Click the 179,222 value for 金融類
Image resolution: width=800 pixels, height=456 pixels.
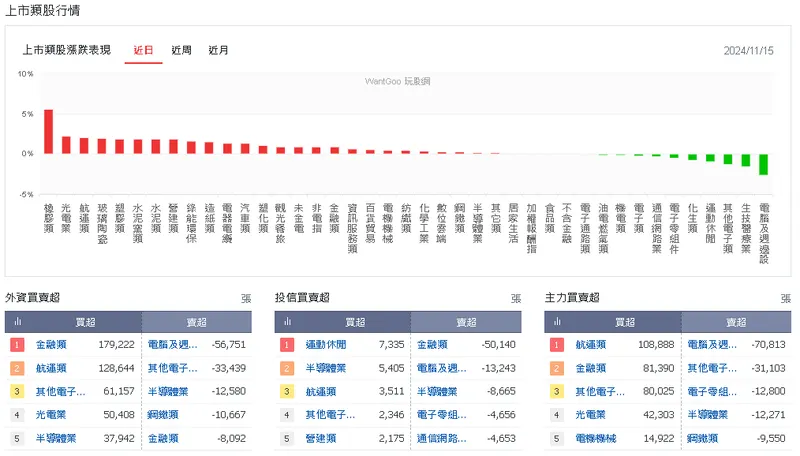(x=116, y=345)
